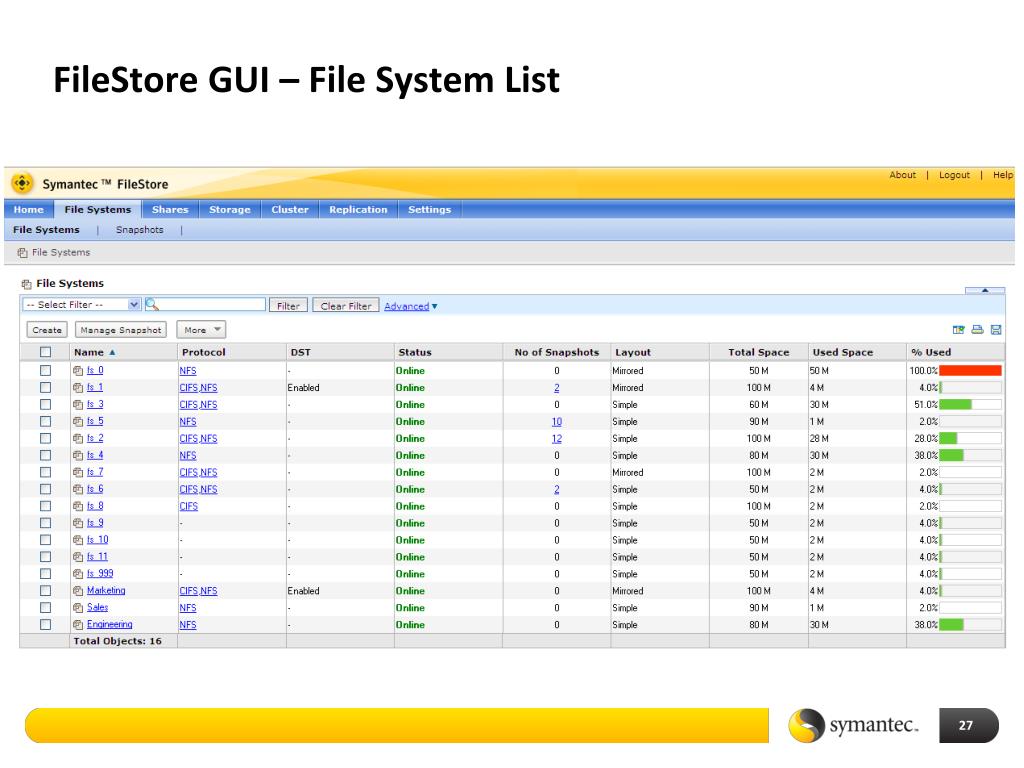Open the Replication tab
This screenshot has height=768, width=1024.
click(x=358, y=210)
